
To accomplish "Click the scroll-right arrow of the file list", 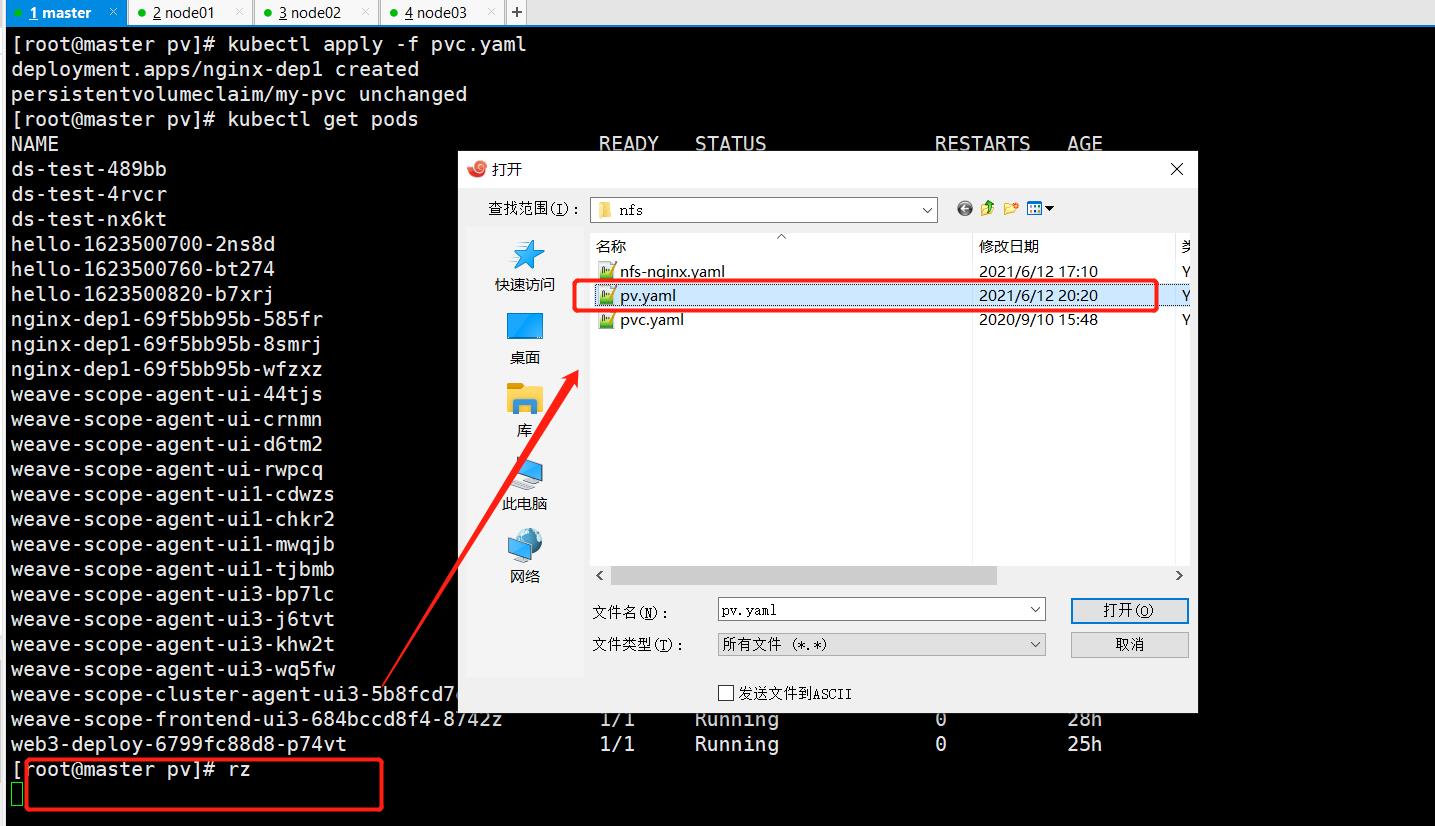I will tap(1179, 576).
